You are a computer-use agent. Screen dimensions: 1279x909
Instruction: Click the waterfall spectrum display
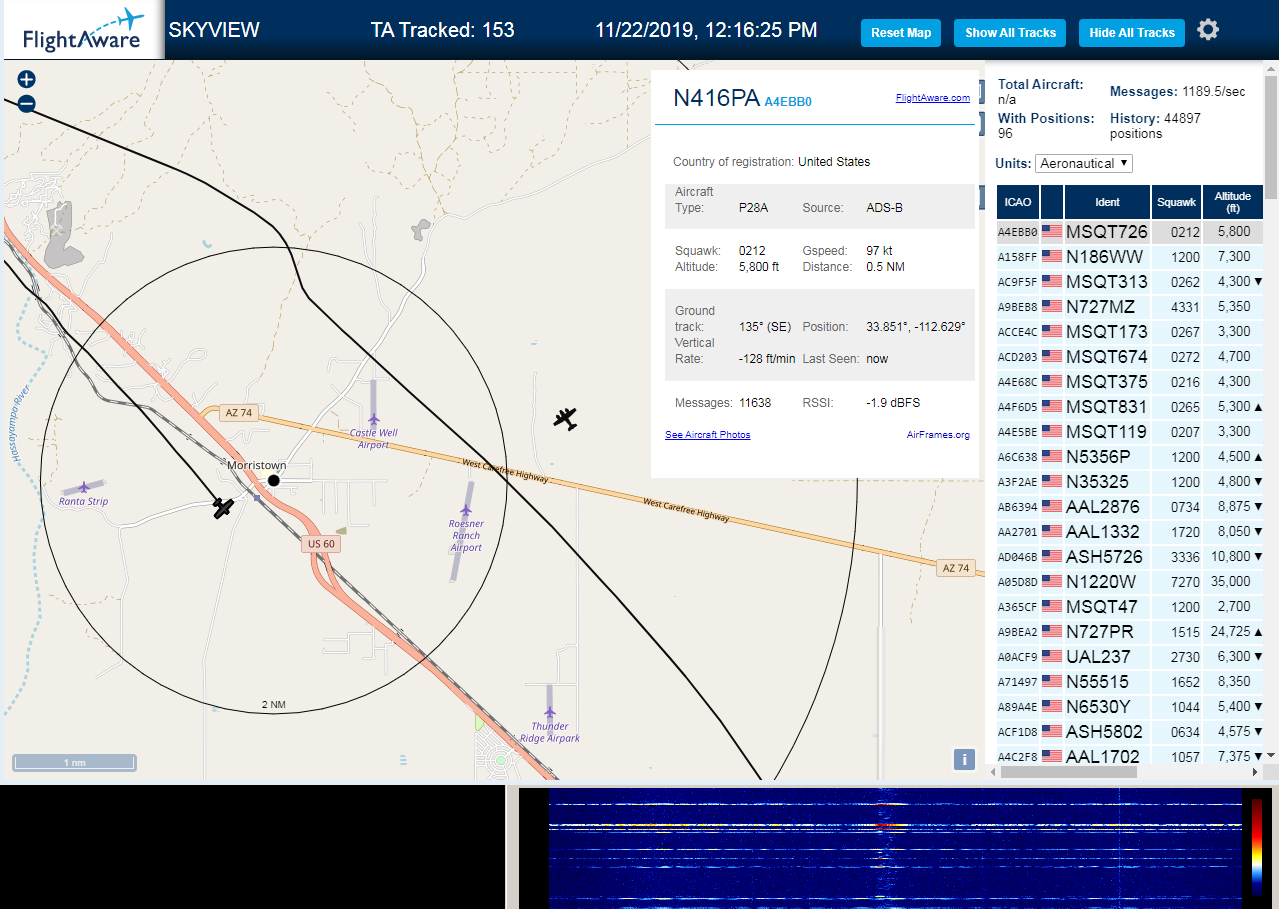pyautogui.click(x=895, y=848)
